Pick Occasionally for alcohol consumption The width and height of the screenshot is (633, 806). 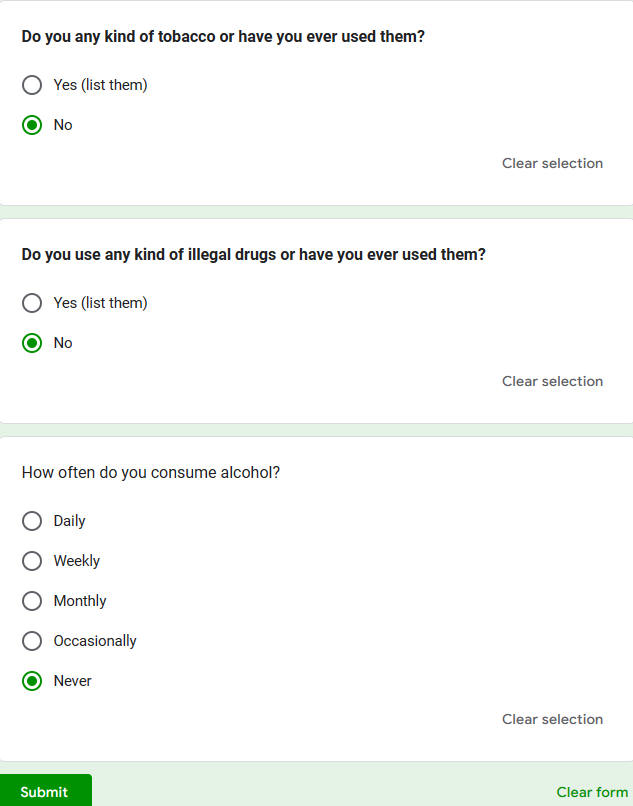[x=32, y=641]
